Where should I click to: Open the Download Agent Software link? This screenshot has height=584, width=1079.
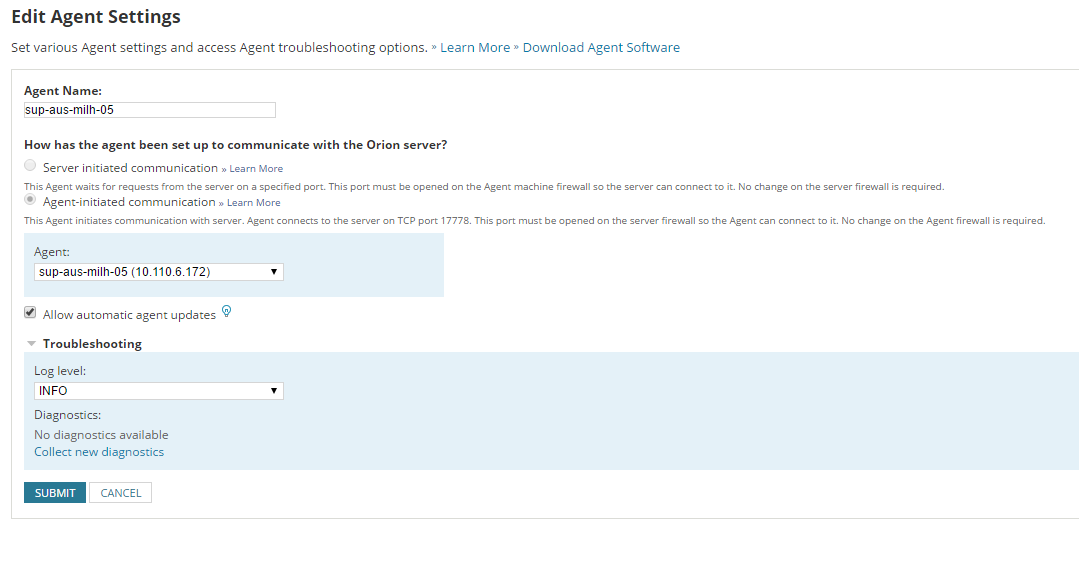tap(601, 47)
